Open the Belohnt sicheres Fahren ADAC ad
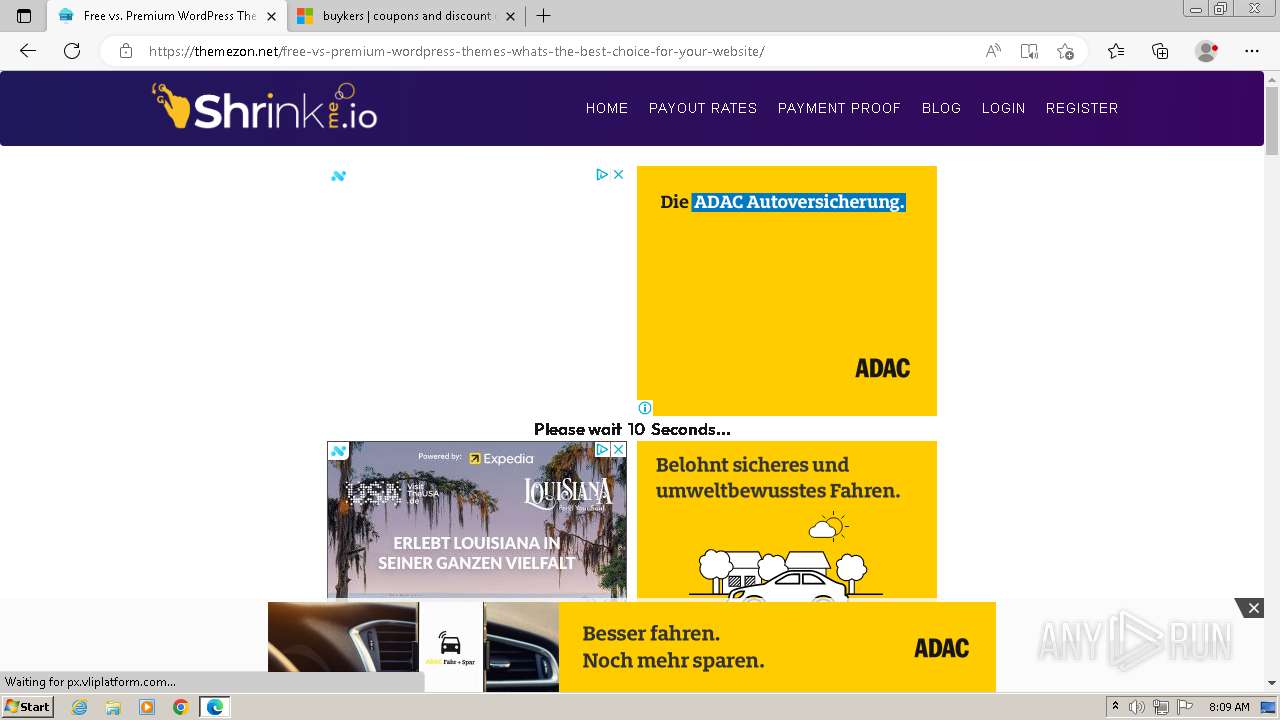This screenshot has width=1280, height=720. pyautogui.click(x=787, y=520)
